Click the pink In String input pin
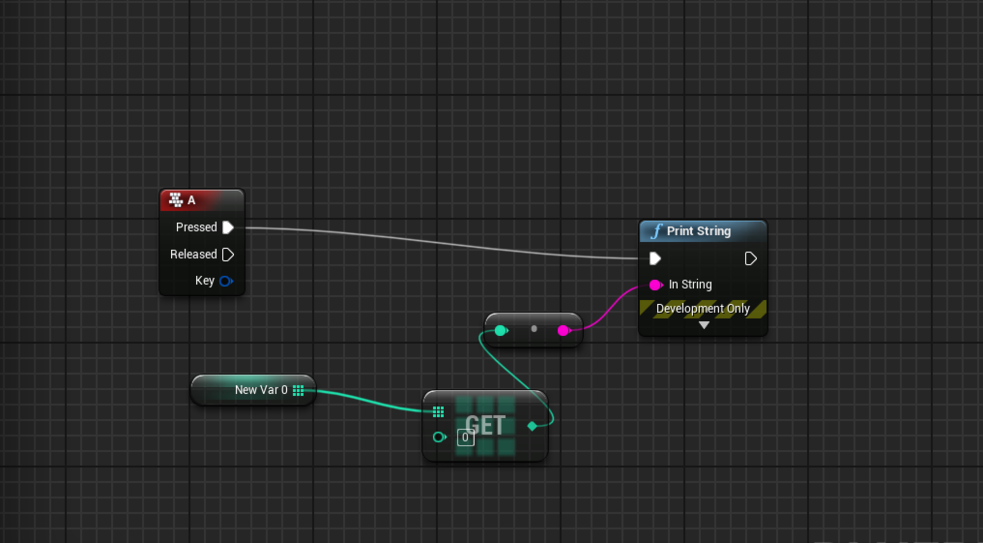The image size is (983, 543). pyautogui.click(x=656, y=285)
